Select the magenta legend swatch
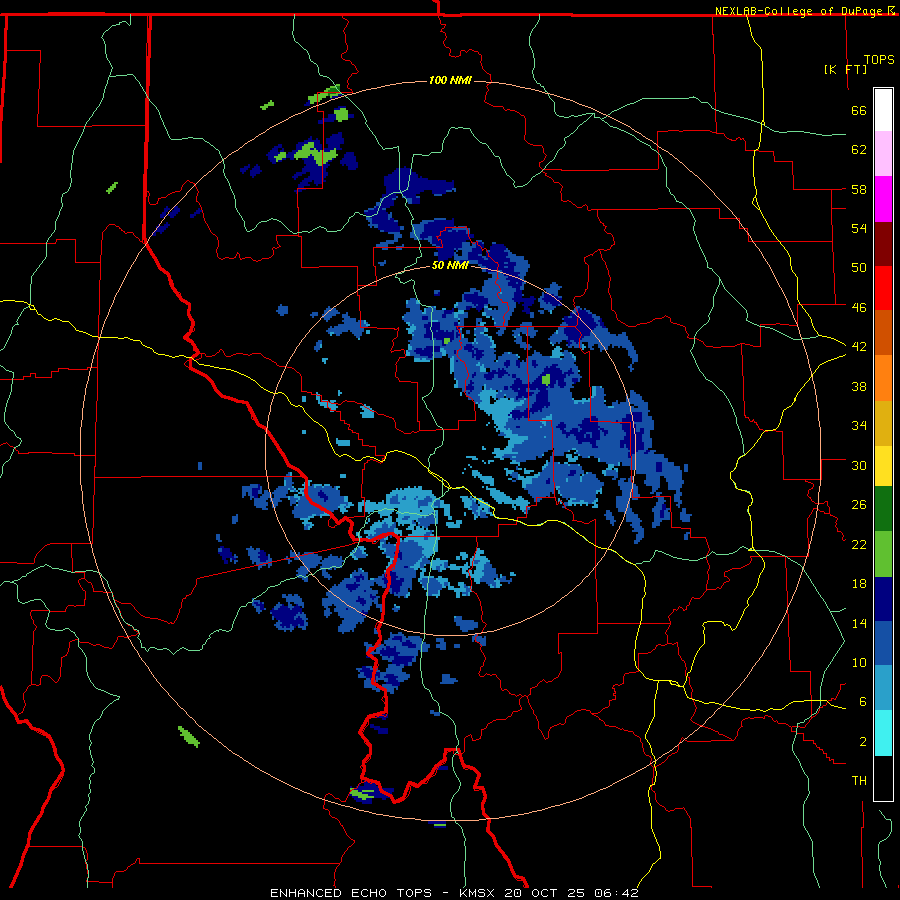Screen dimensions: 900x900 [x=883, y=199]
